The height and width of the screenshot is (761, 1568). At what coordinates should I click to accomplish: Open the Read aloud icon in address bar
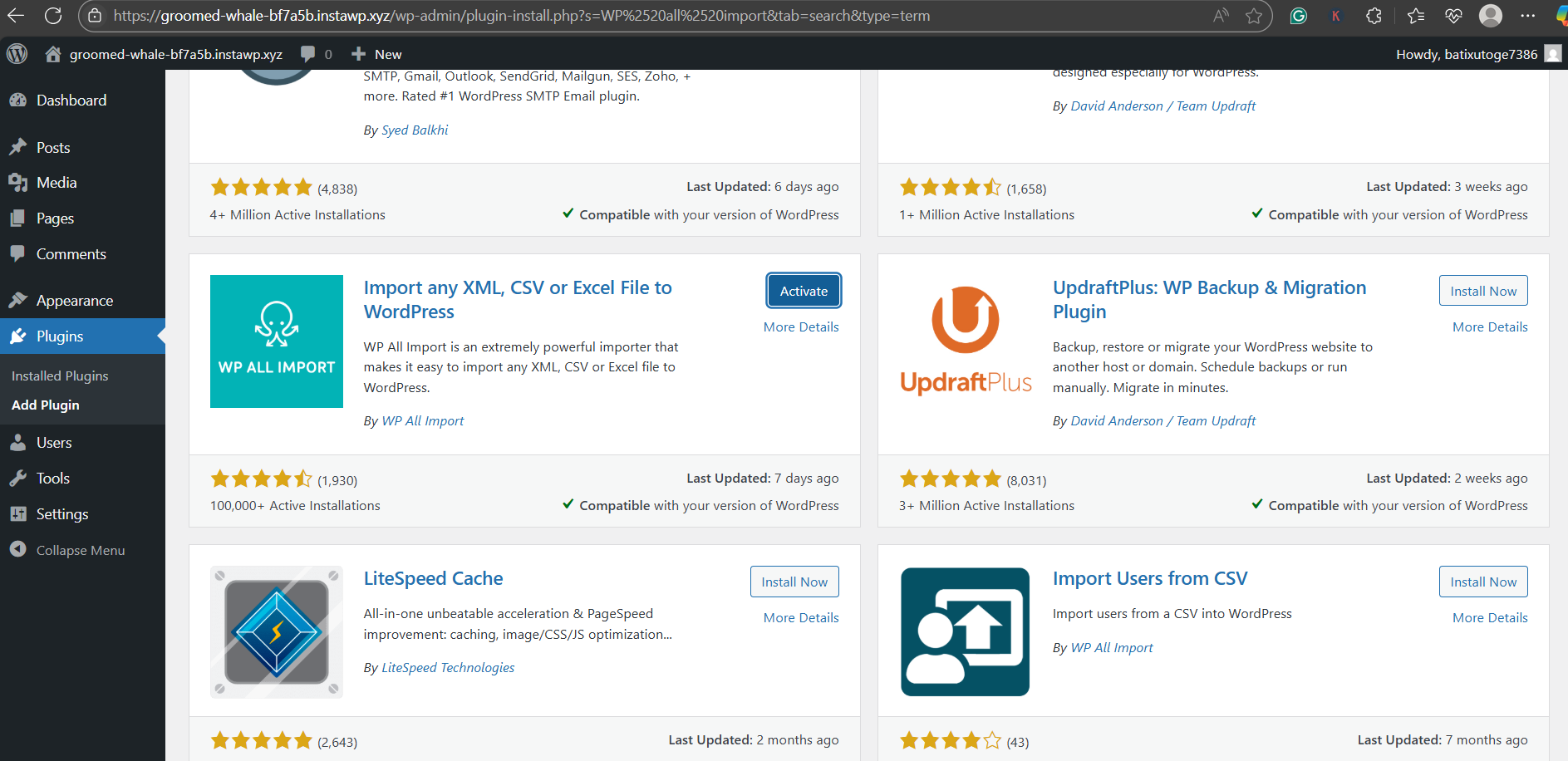tap(1220, 16)
